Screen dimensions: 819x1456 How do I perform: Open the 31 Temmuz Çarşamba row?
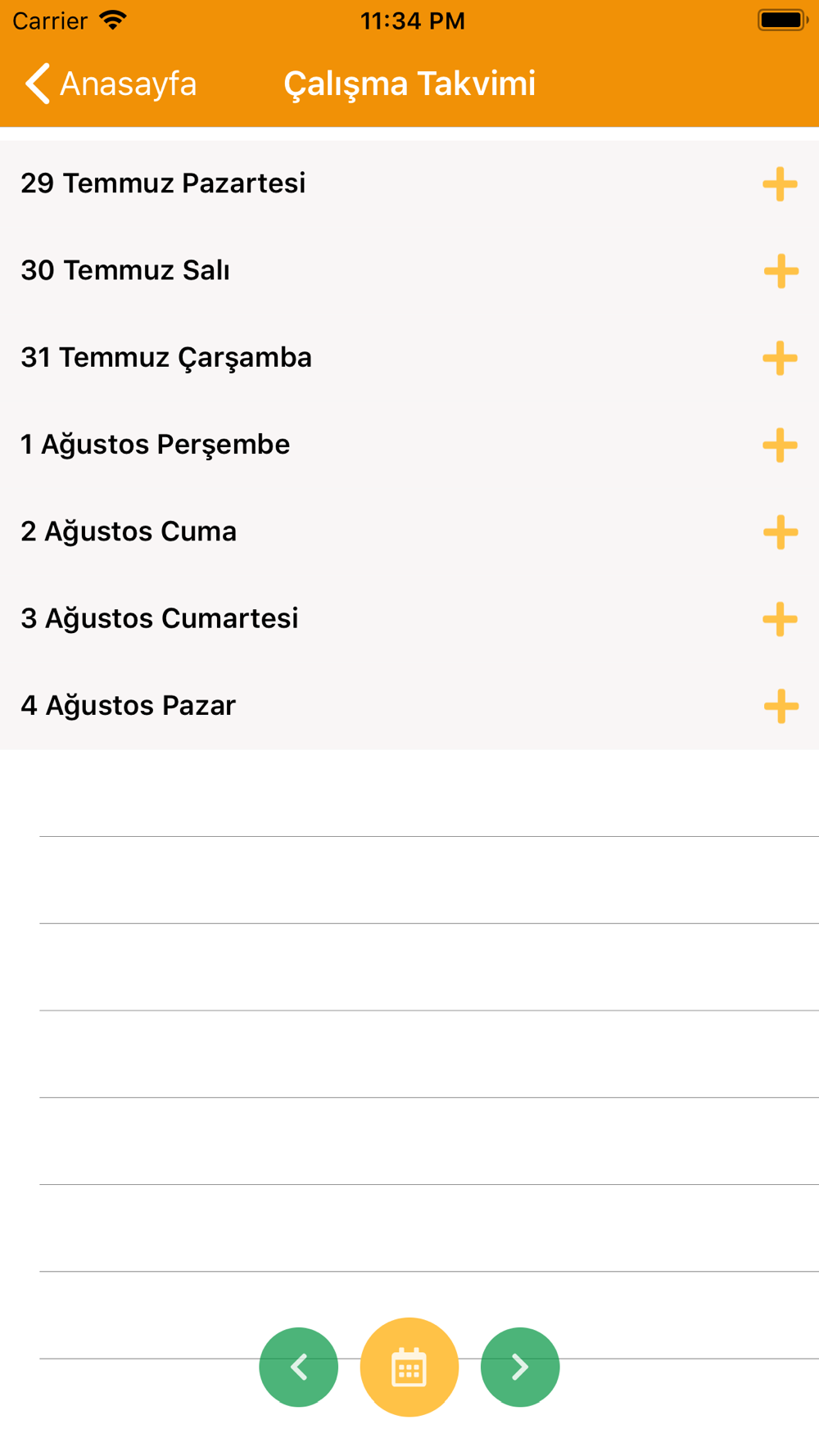tap(409, 358)
